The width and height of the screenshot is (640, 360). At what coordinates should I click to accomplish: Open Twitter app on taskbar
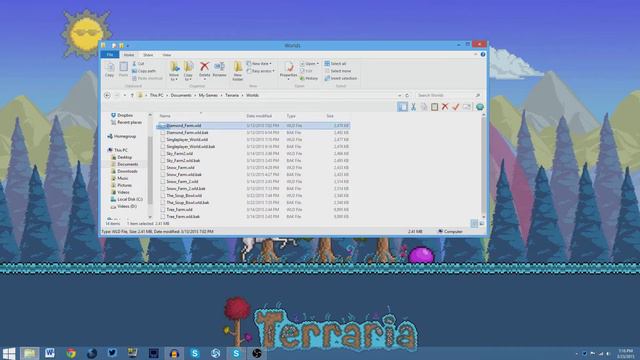112,353
